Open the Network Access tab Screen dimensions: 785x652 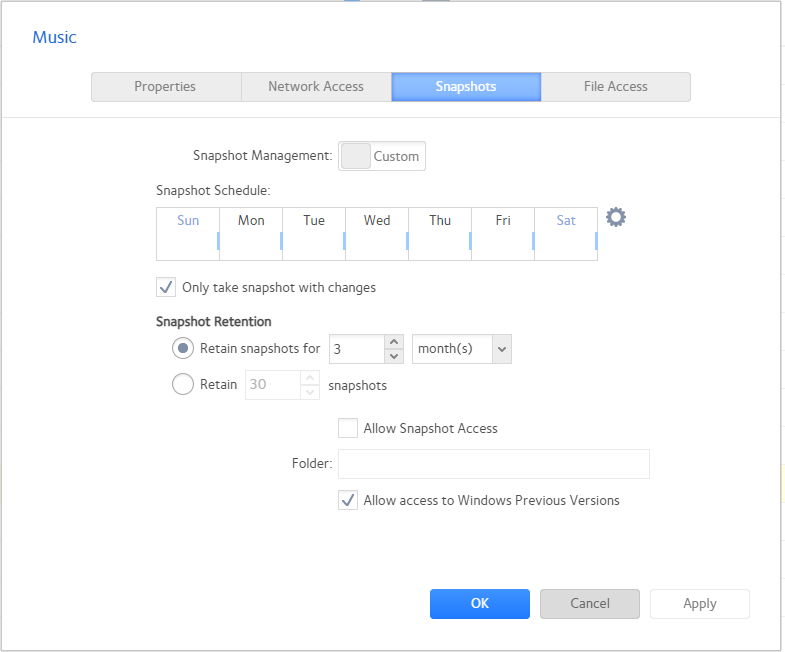click(x=316, y=87)
